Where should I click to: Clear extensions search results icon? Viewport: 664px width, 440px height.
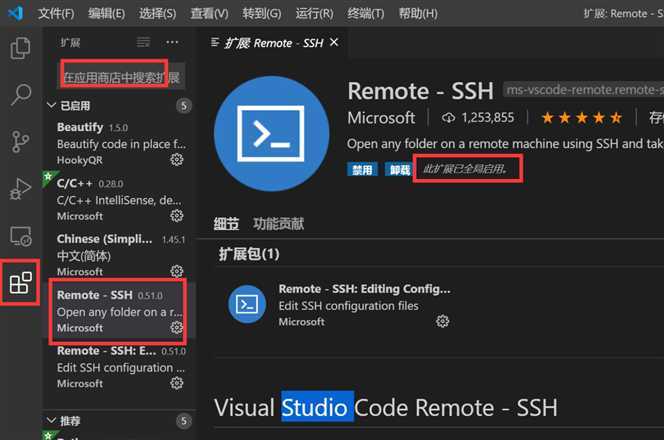[143, 42]
